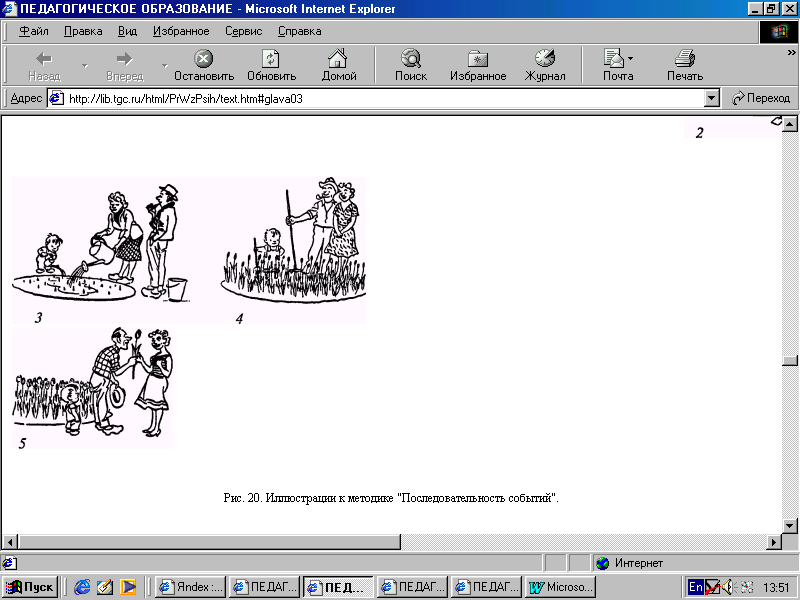This screenshot has width=800, height=600.
Task: Click the vertical scrollbar thumb
Action: pos(790,360)
